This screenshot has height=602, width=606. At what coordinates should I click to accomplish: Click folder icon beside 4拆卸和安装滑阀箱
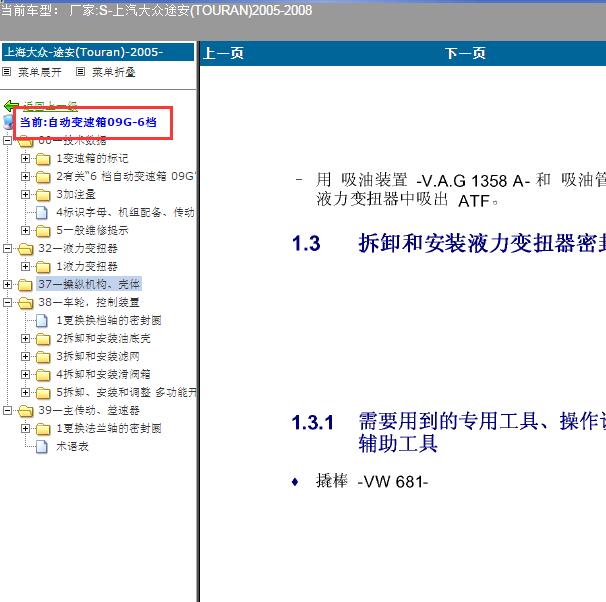43,375
